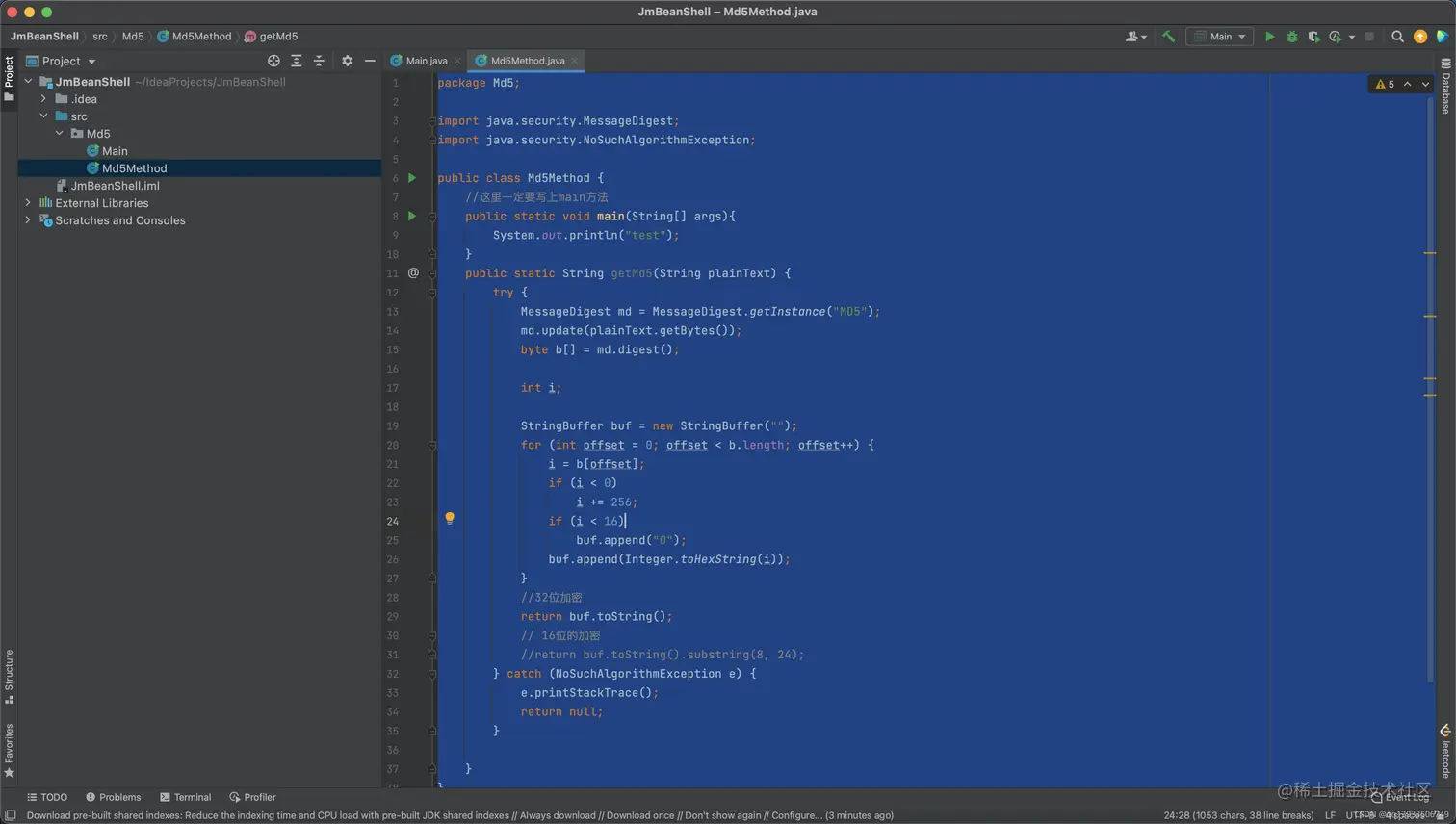Click run gutter icon beside main method
The image size is (1456, 824).
[x=412, y=217]
